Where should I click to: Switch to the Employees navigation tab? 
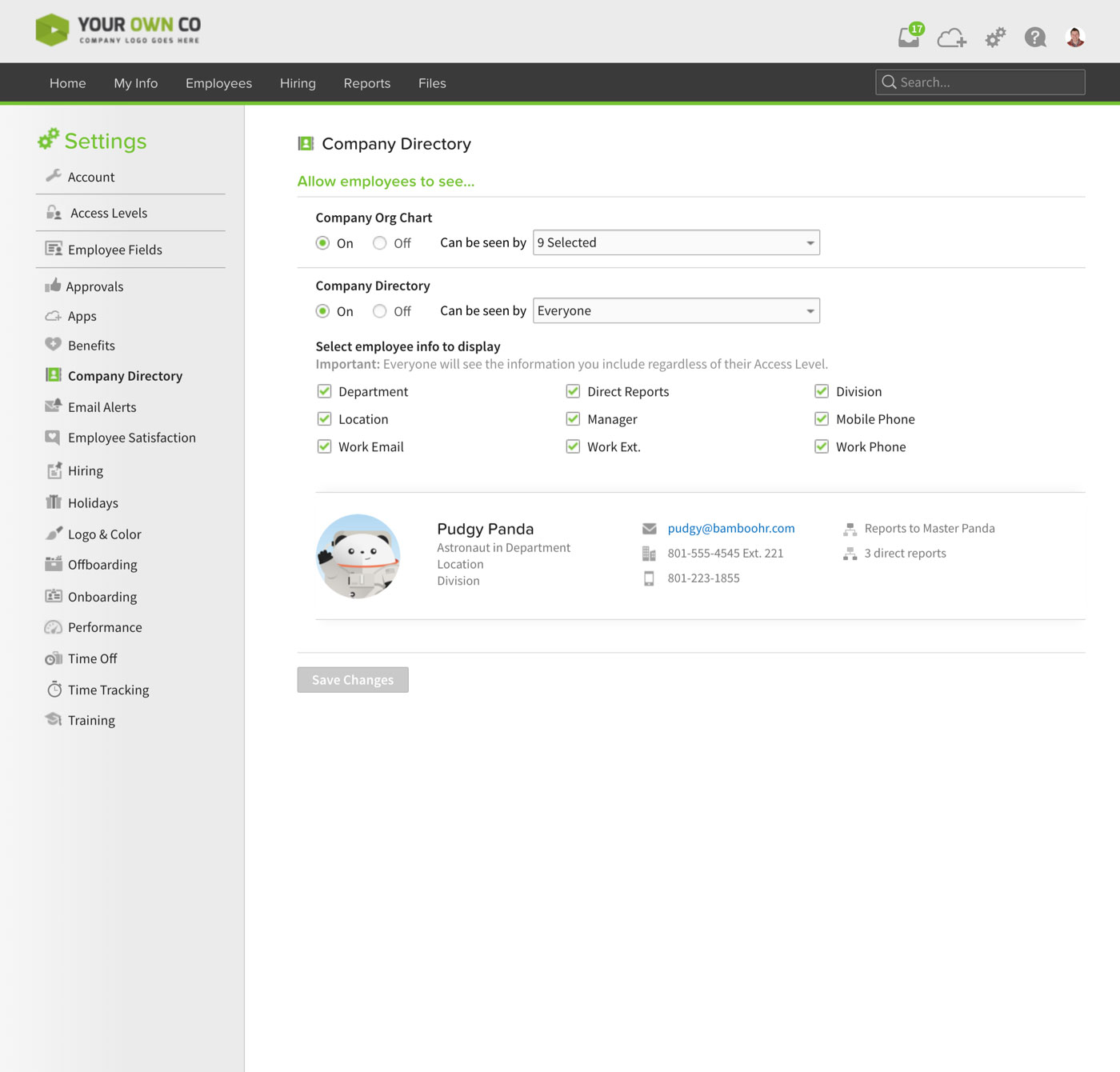tap(218, 82)
